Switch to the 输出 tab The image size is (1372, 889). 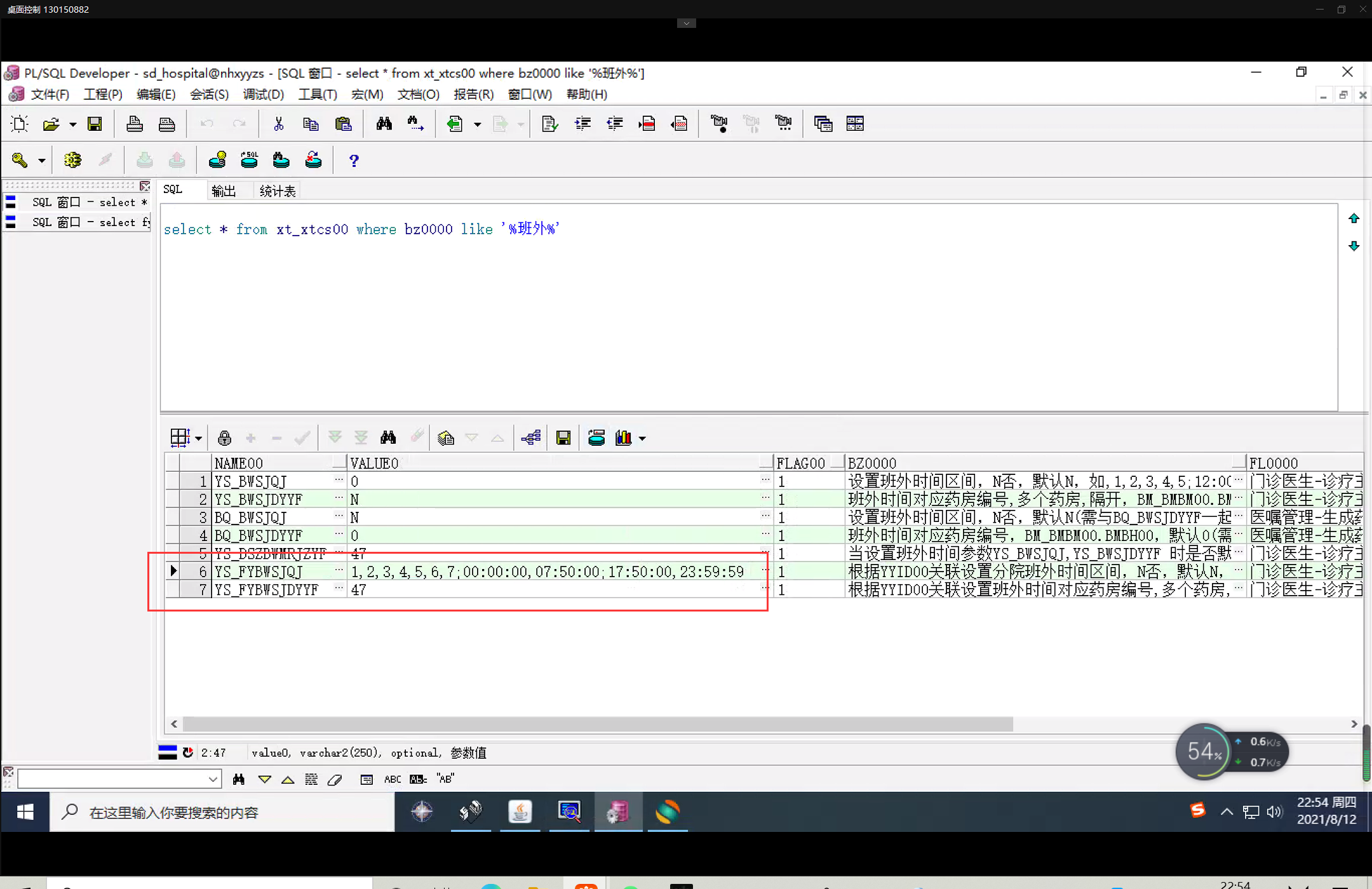pyautogui.click(x=223, y=191)
